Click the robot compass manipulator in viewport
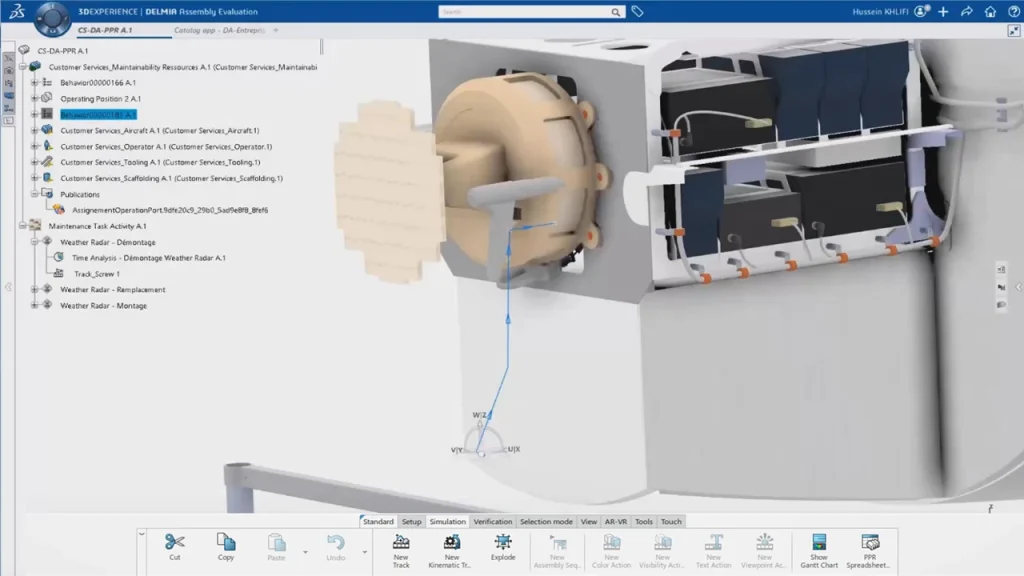The image size is (1024, 576). click(x=483, y=436)
